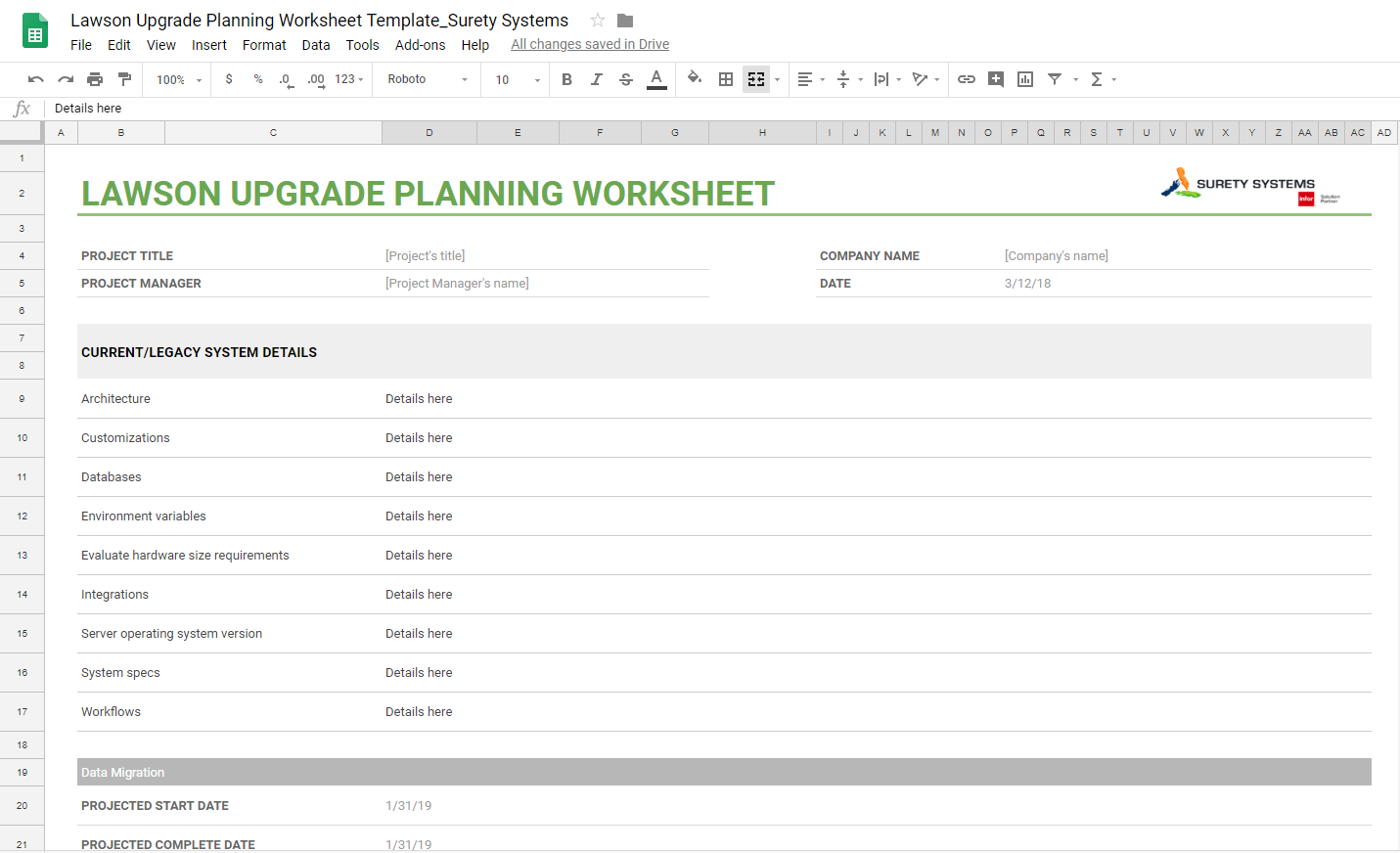Open the fill color paint bucket

695,78
